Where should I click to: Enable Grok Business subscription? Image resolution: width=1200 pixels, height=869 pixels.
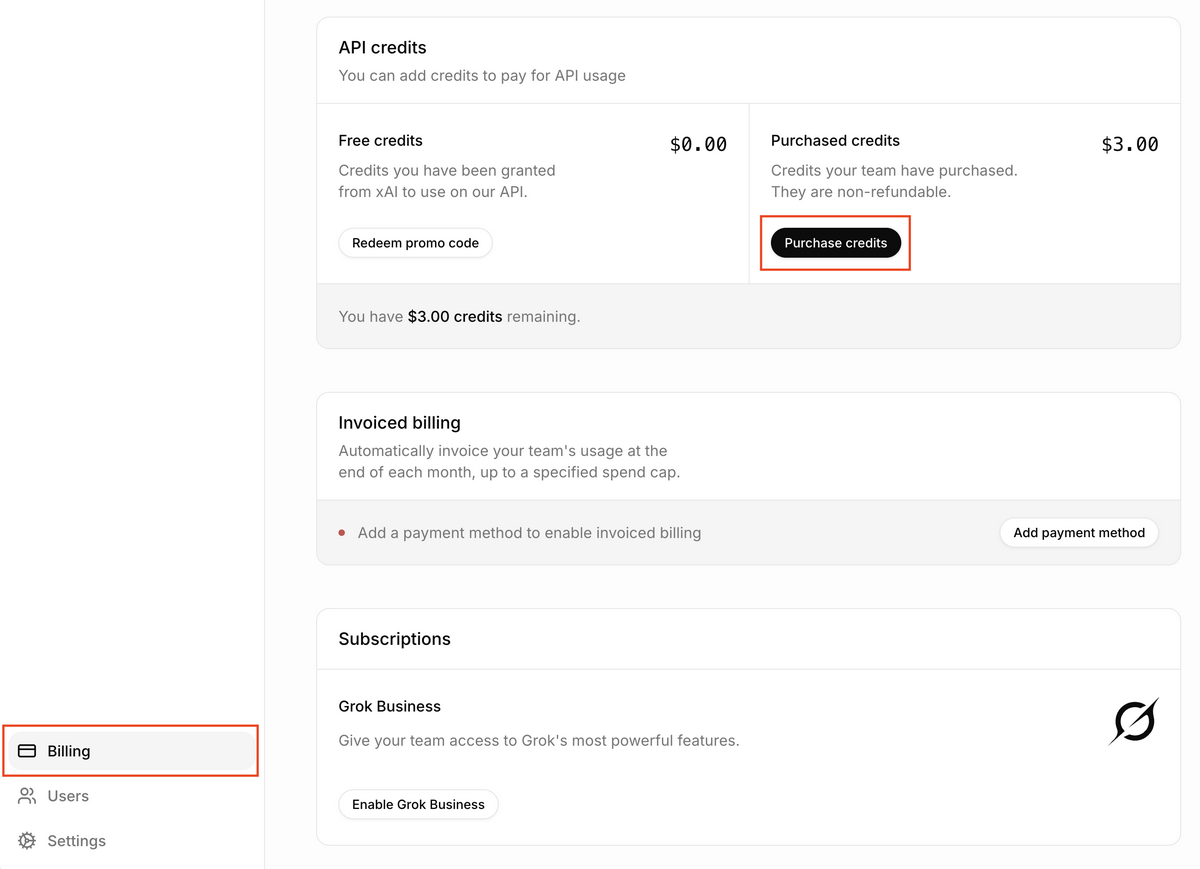[418, 804]
